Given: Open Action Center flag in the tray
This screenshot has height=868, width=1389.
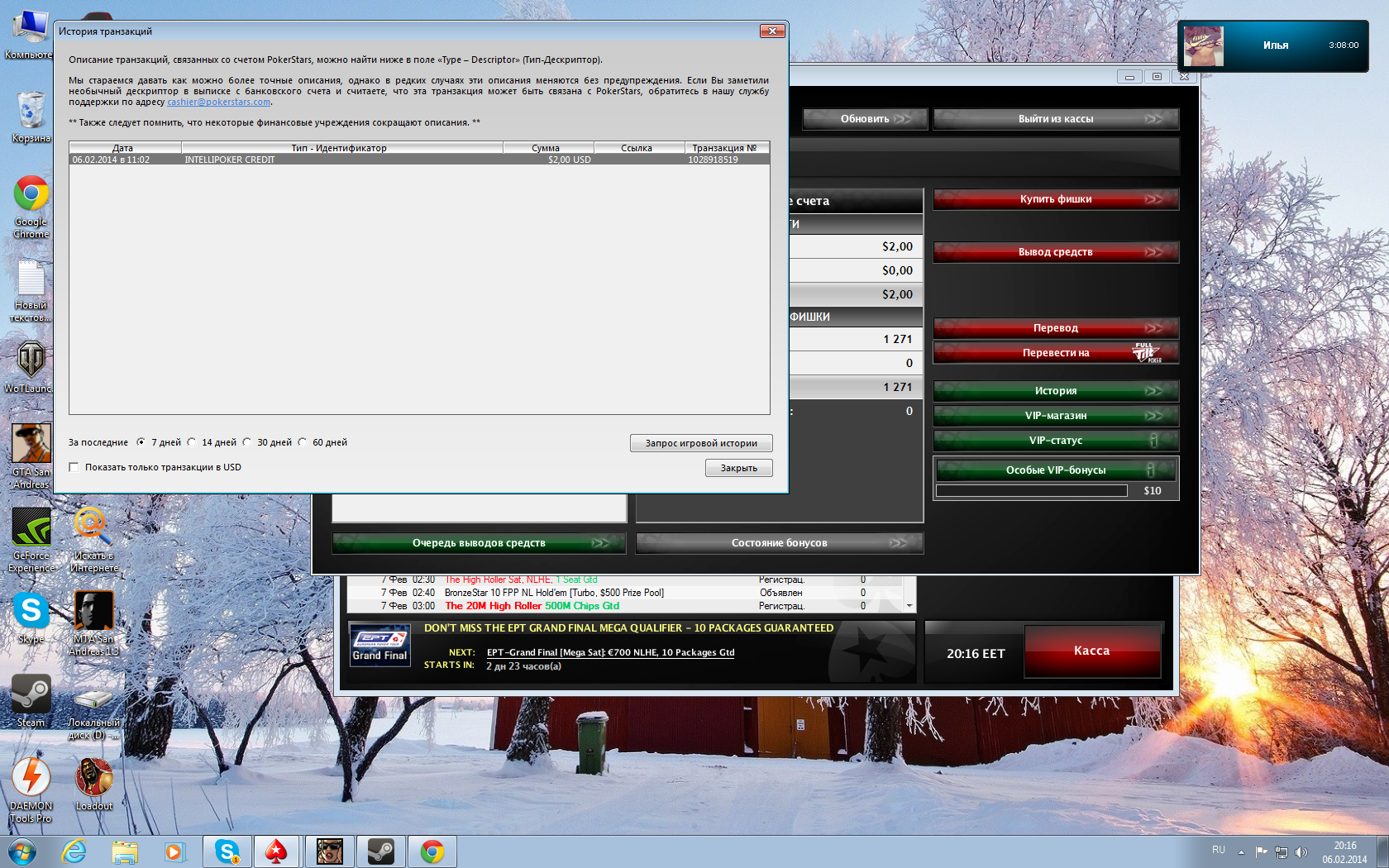Looking at the screenshot, I should coord(1261,851).
